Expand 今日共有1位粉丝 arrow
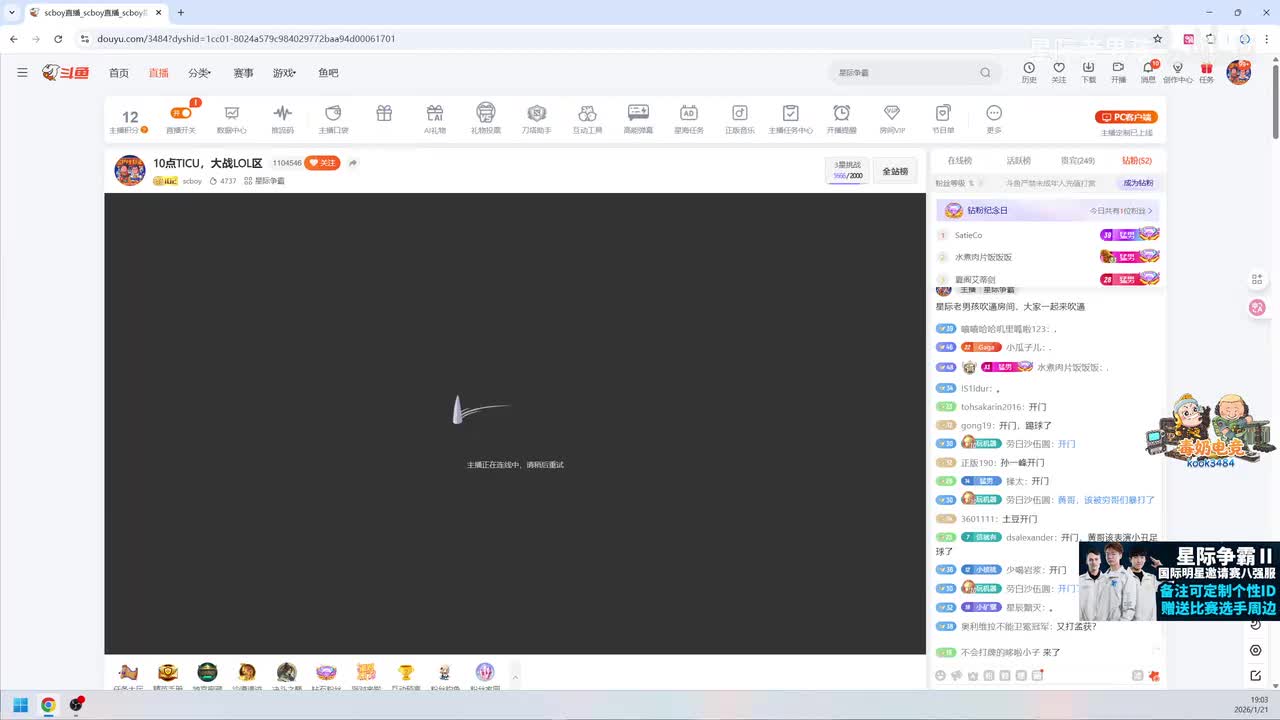1280x720 pixels. click(1150, 211)
